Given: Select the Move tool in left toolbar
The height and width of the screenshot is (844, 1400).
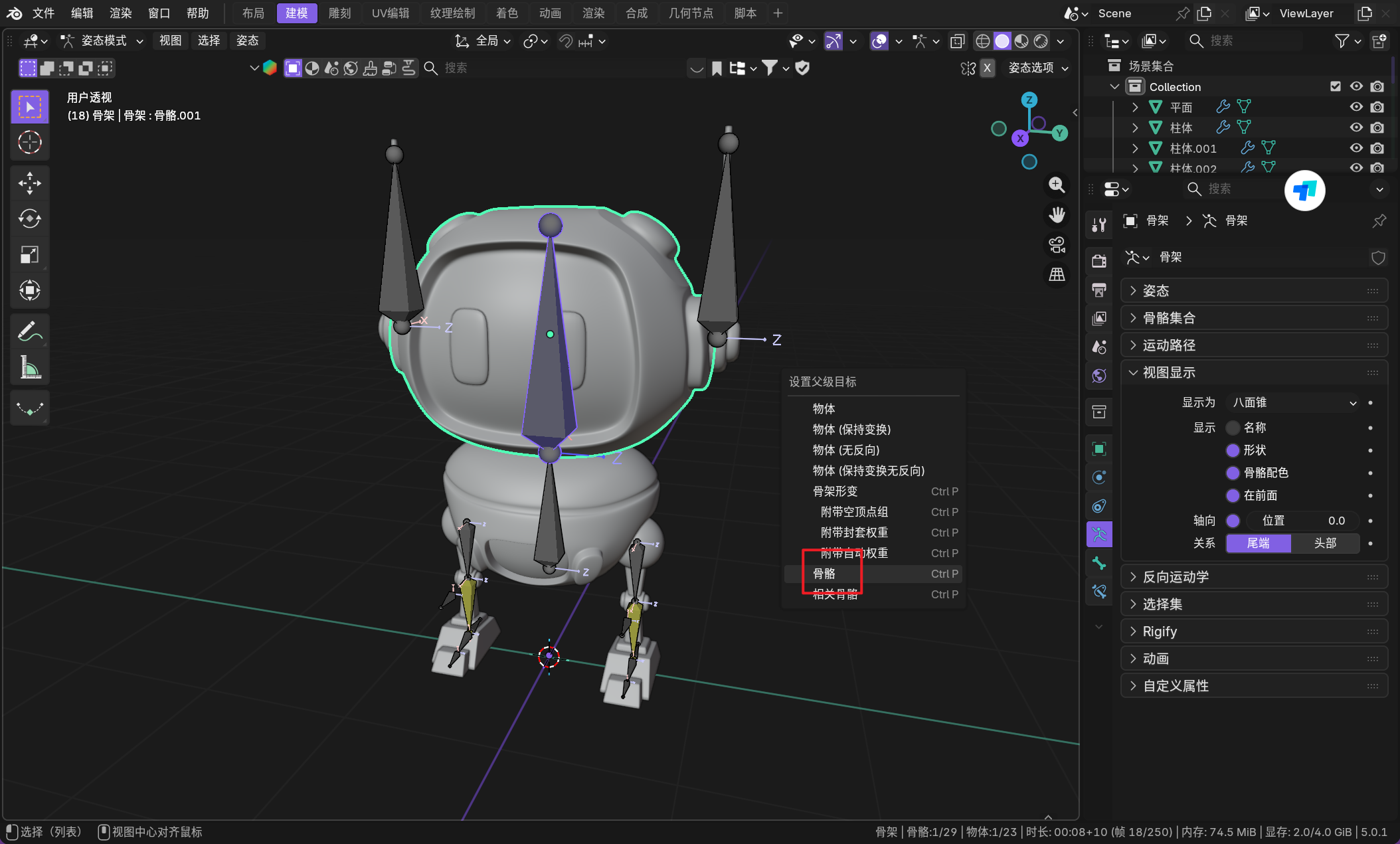Looking at the screenshot, I should click(x=29, y=183).
